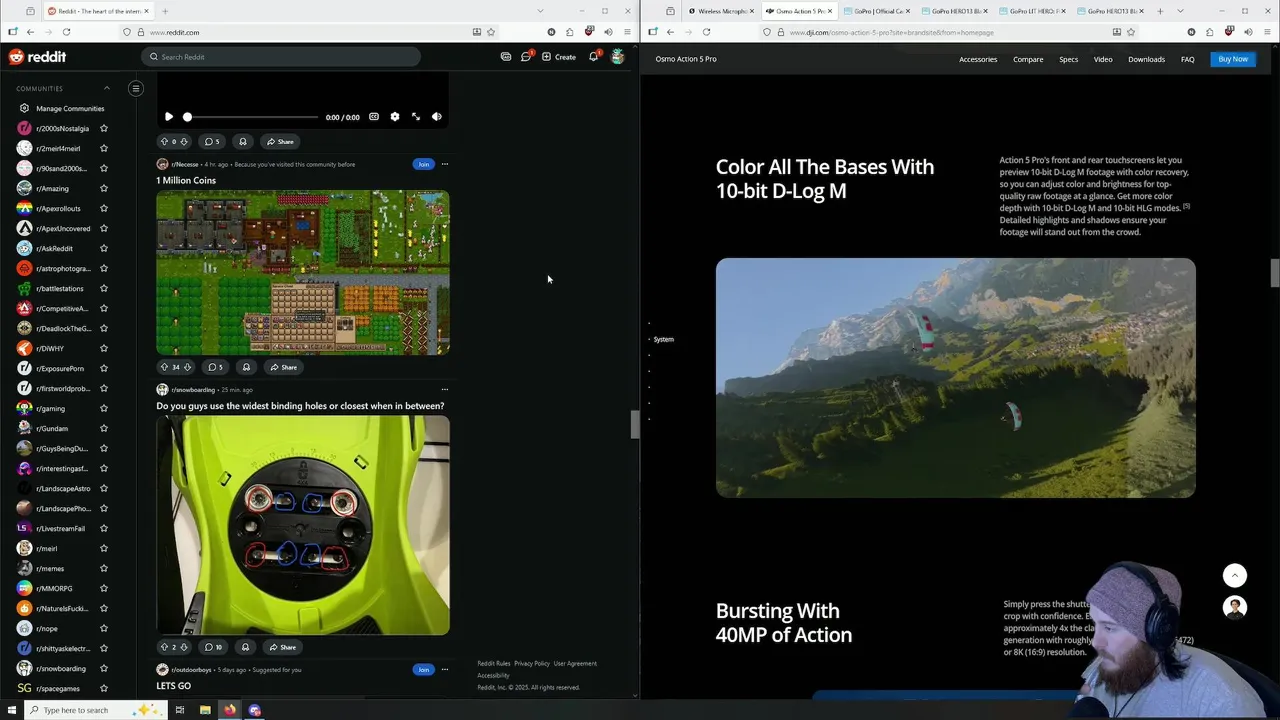Downvote the 1 Million Coins post
Image resolution: width=1280 pixels, height=720 pixels.
(187, 367)
